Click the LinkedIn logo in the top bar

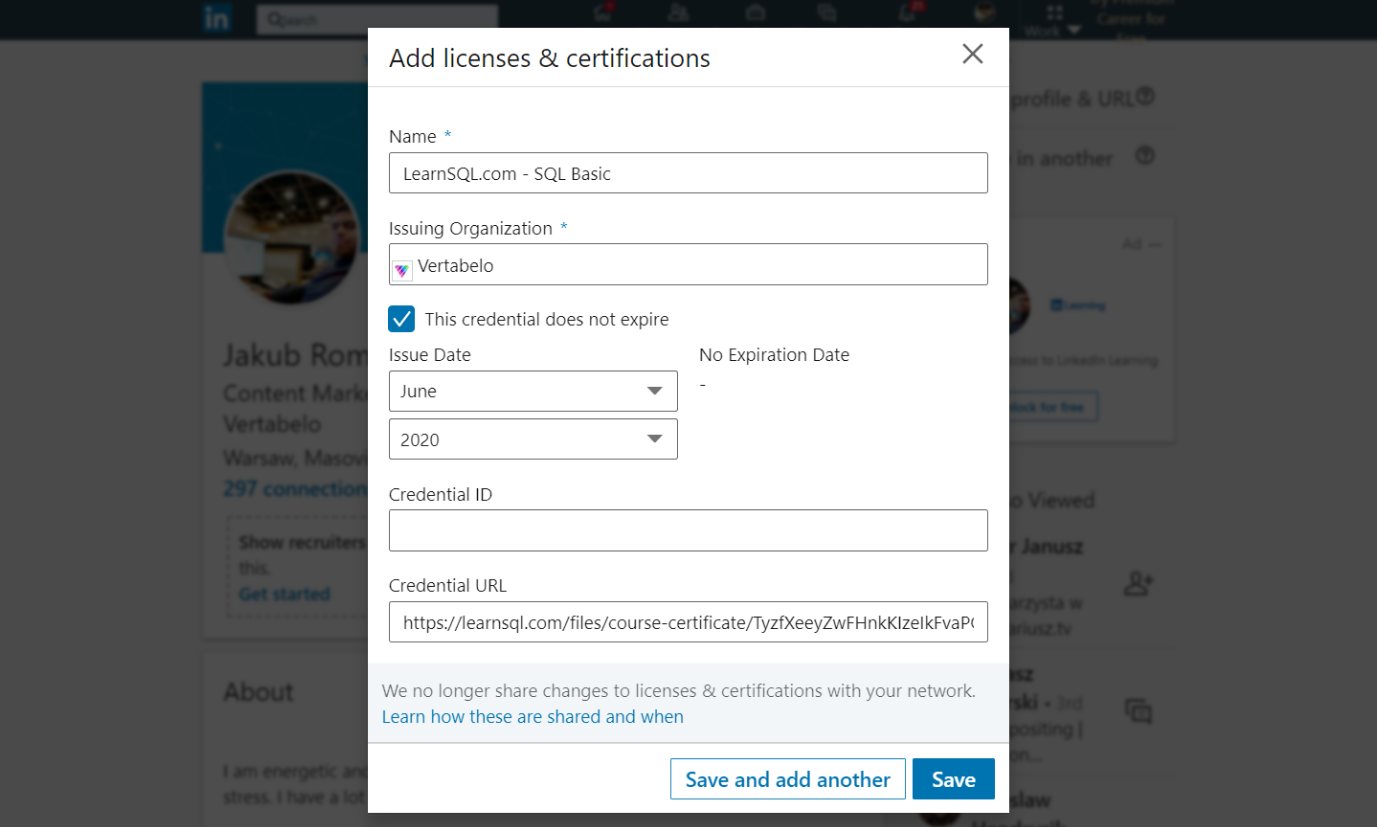tap(217, 18)
